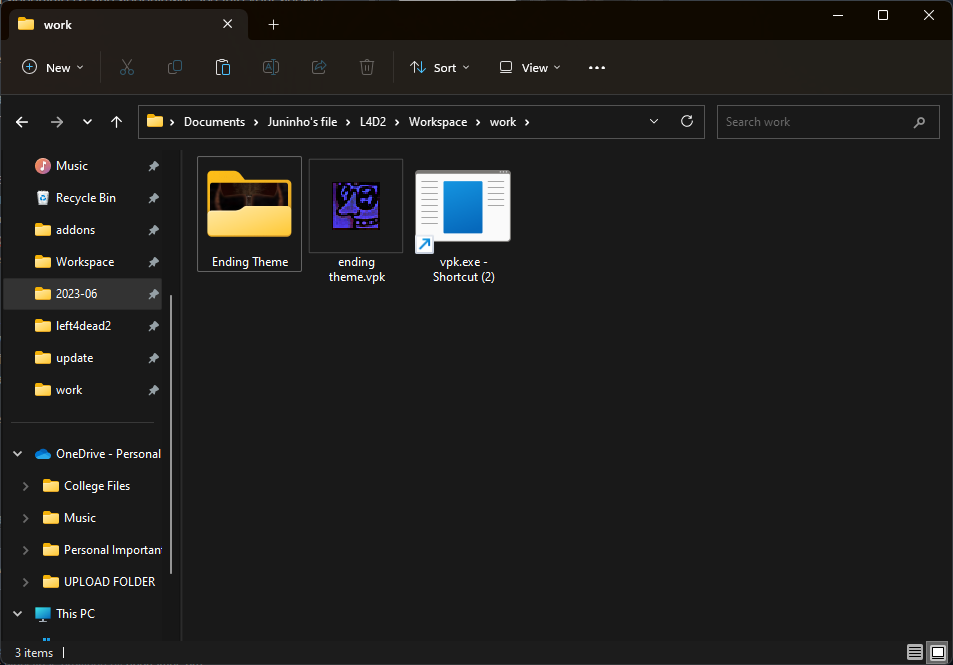Open the Sort options dropdown
The image size is (953, 665).
pos(439,67)
